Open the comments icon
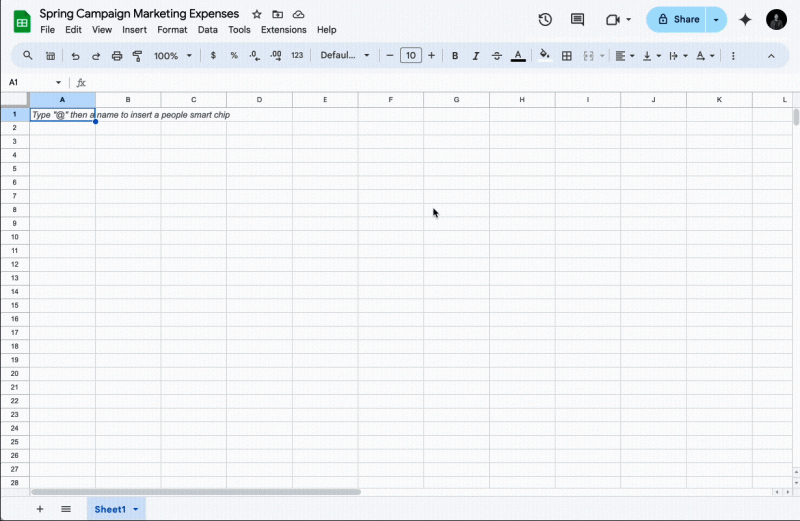Screen dimensions: 800x521 pos(577,20)
